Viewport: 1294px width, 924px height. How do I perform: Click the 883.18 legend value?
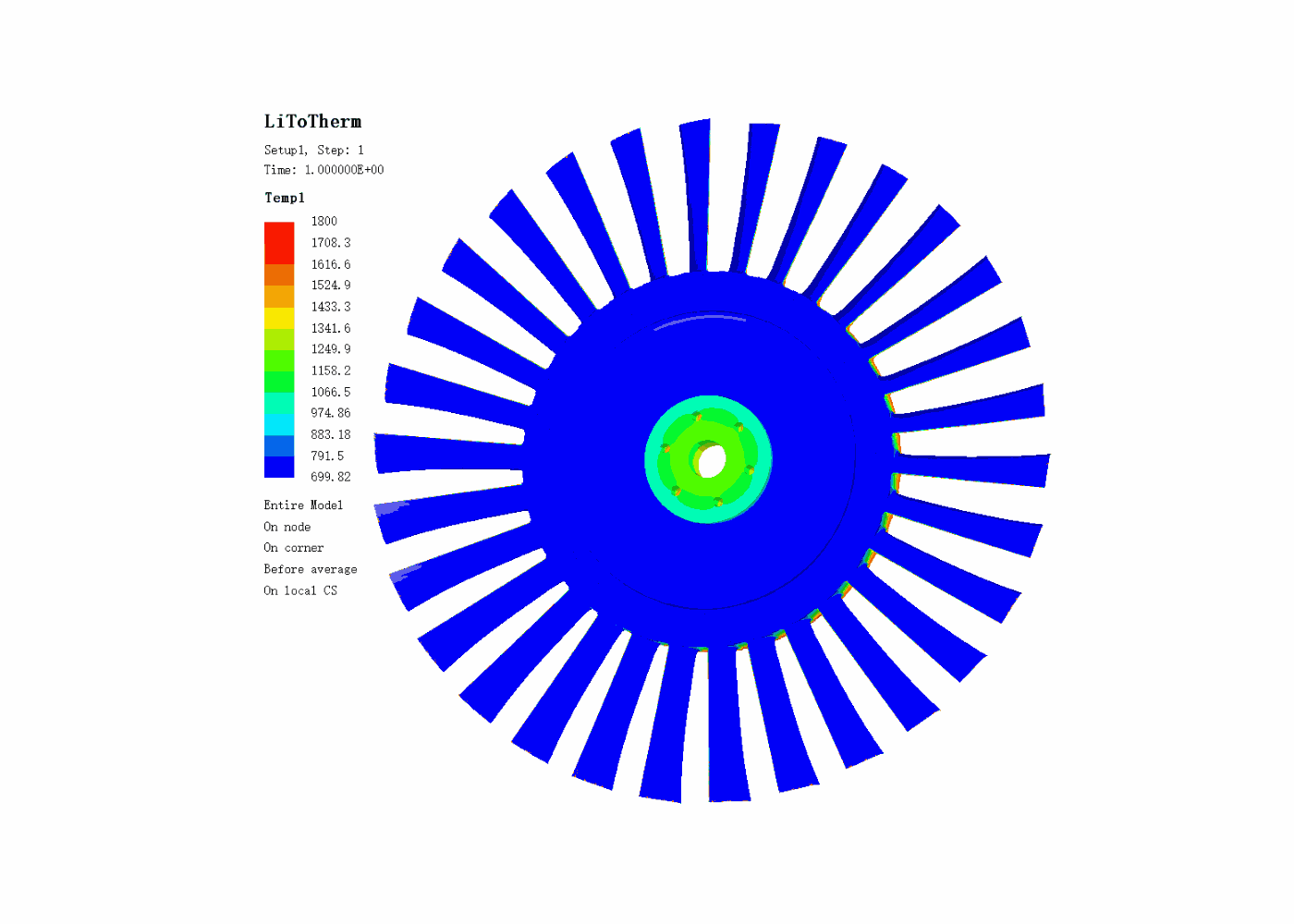pyautogui.click(x=331, y=434)
